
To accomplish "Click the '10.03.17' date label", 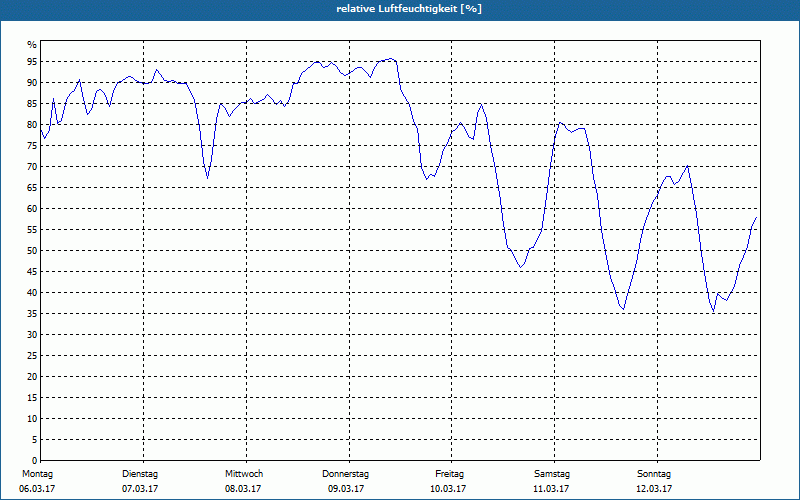I will pos(448,489).
